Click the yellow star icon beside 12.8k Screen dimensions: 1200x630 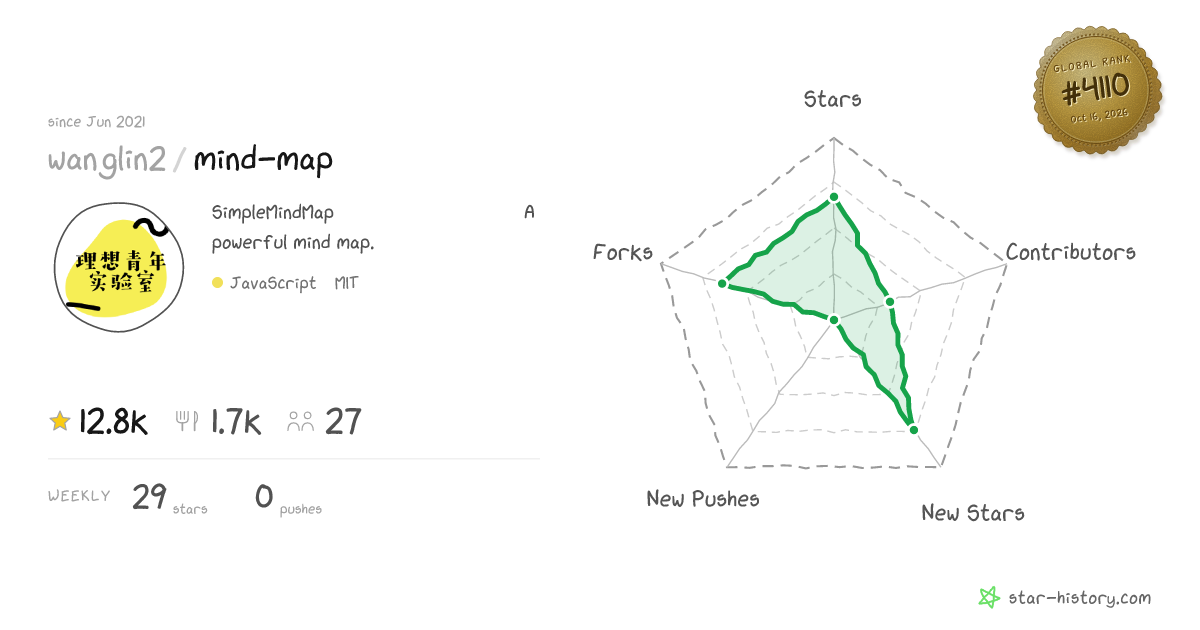[60, 421]
